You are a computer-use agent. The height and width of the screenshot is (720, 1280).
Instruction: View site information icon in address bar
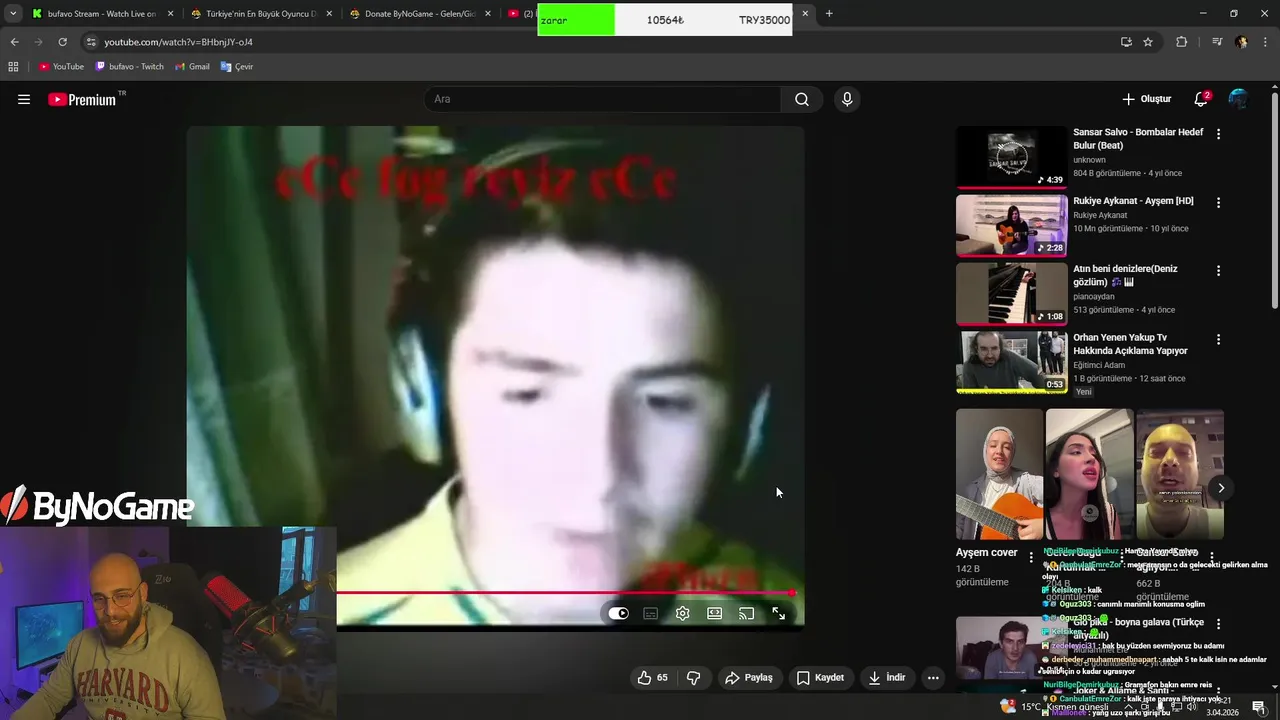pyautogui.click(x=91, y=42)
